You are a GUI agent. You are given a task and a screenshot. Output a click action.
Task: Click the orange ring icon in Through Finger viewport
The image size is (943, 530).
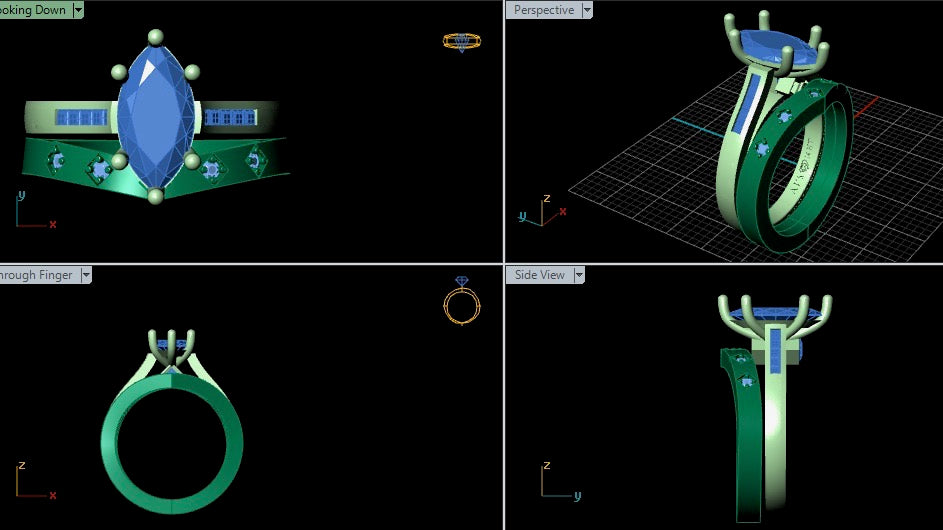pos(462,301)
